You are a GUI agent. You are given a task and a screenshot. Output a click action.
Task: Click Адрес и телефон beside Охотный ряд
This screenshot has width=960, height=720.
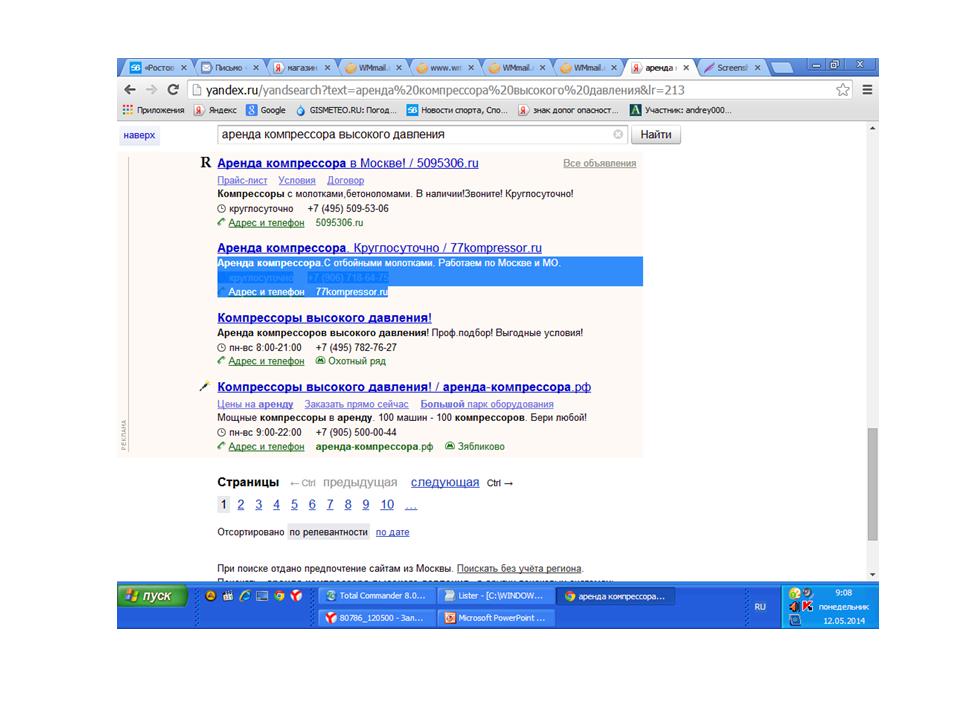tap(266, 361)
